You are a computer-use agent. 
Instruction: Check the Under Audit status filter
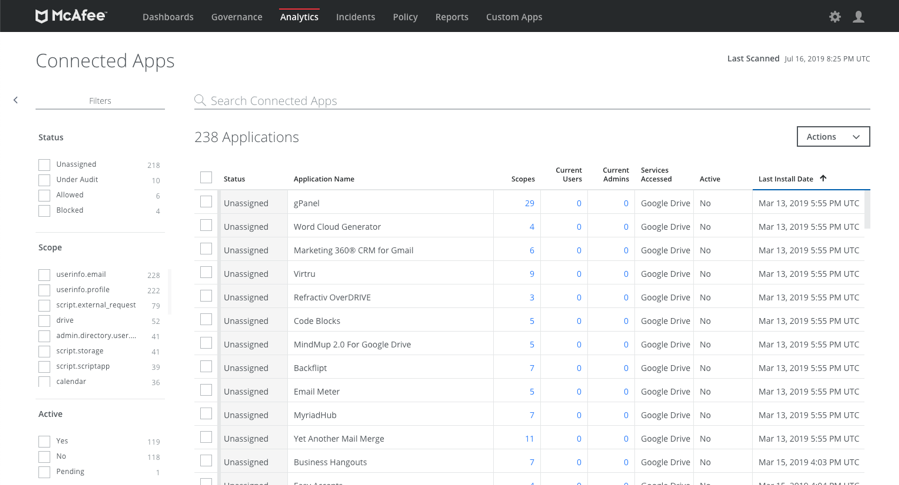coord(44,180)
